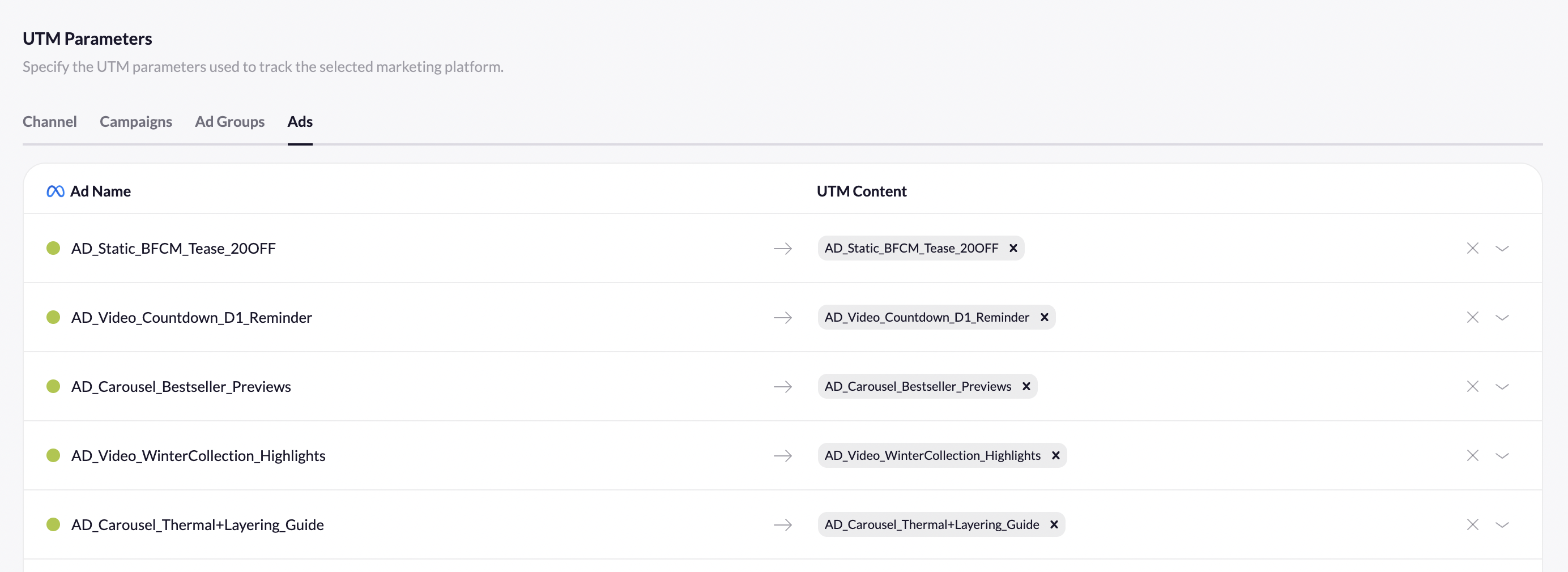The image size is (1568, 572).
Task: Remove AD_Carousel_Bestseller_Previews tag chip
Action: [x=1026, y=386]
